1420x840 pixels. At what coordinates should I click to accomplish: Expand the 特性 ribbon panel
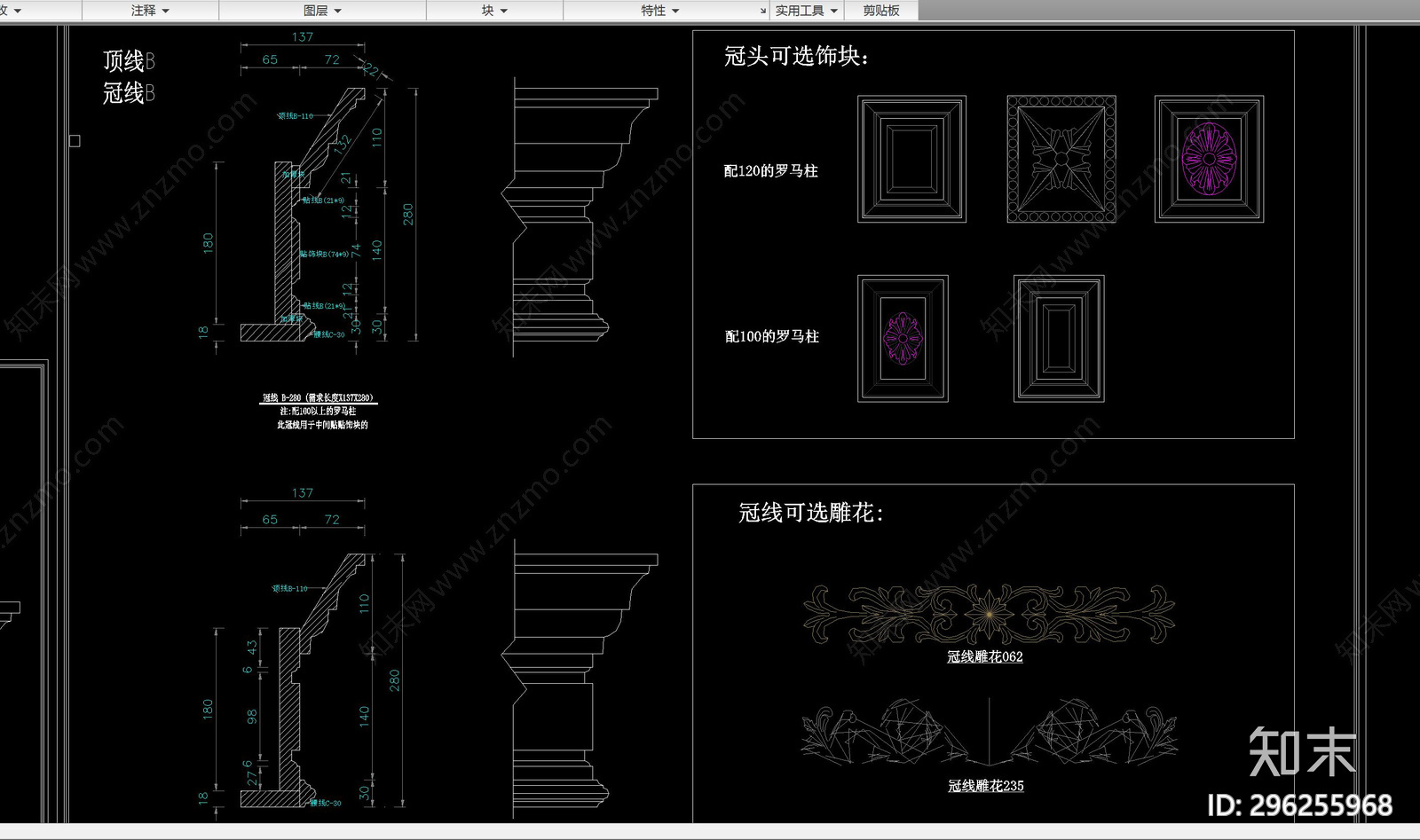[659, 11]
